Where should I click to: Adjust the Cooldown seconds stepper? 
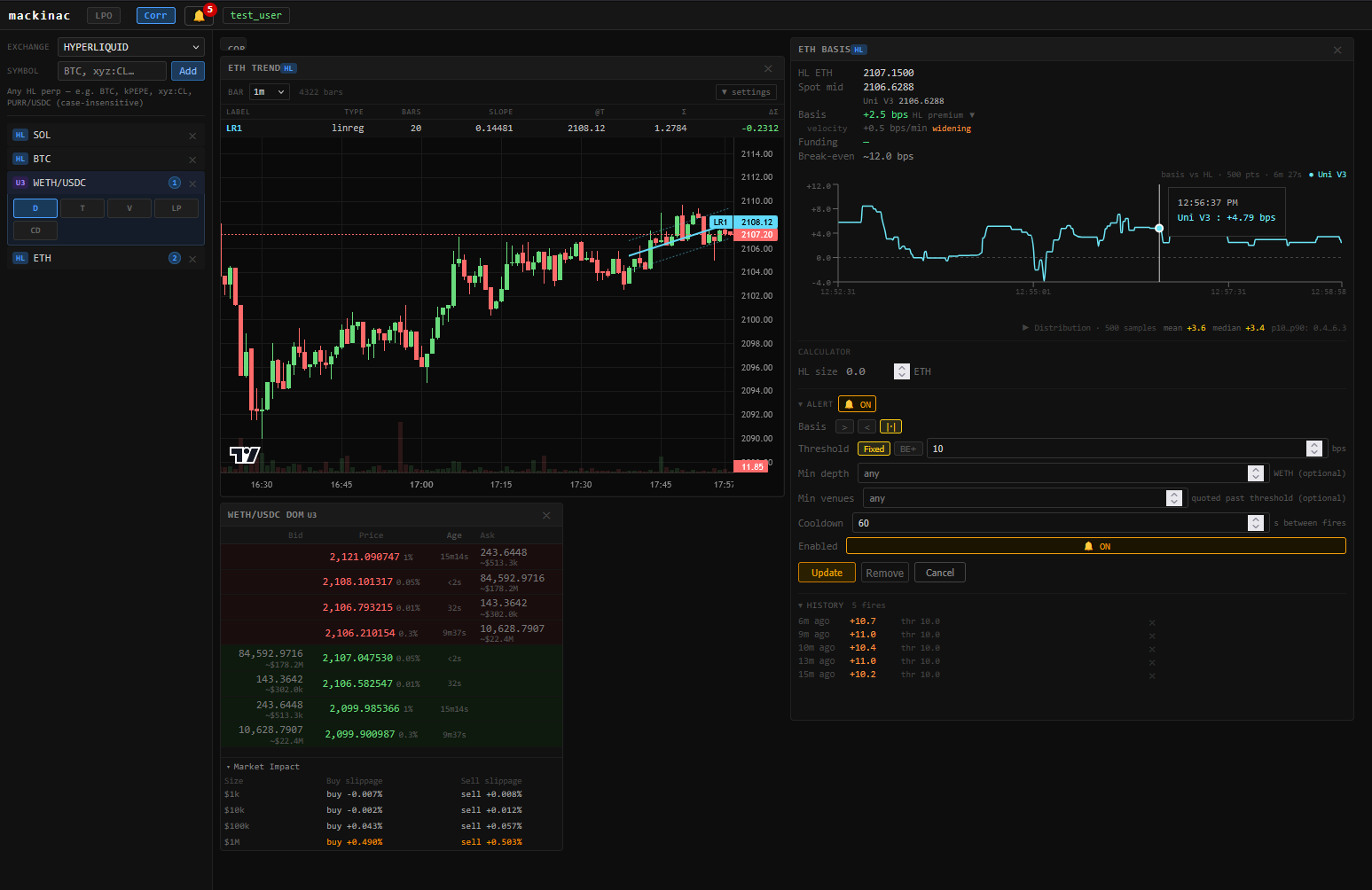click(x=1255, y=523)
